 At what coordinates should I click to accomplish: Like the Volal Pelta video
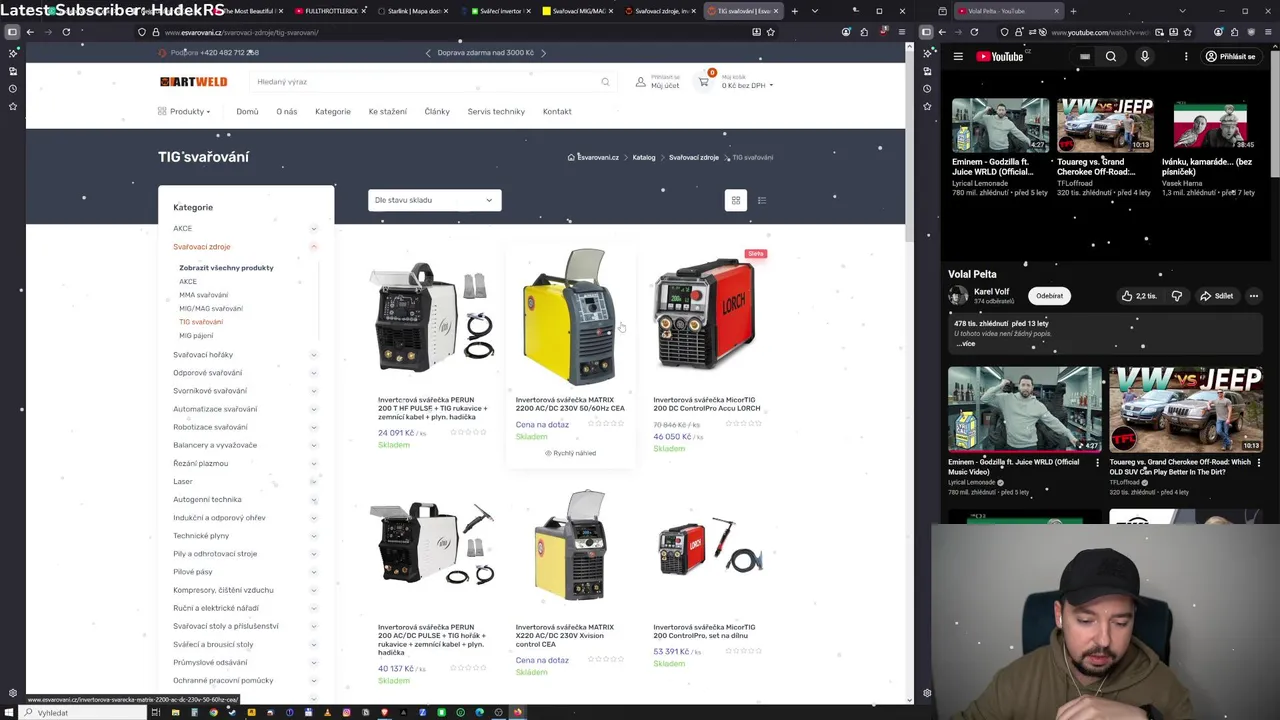[x=1138, y=296]
